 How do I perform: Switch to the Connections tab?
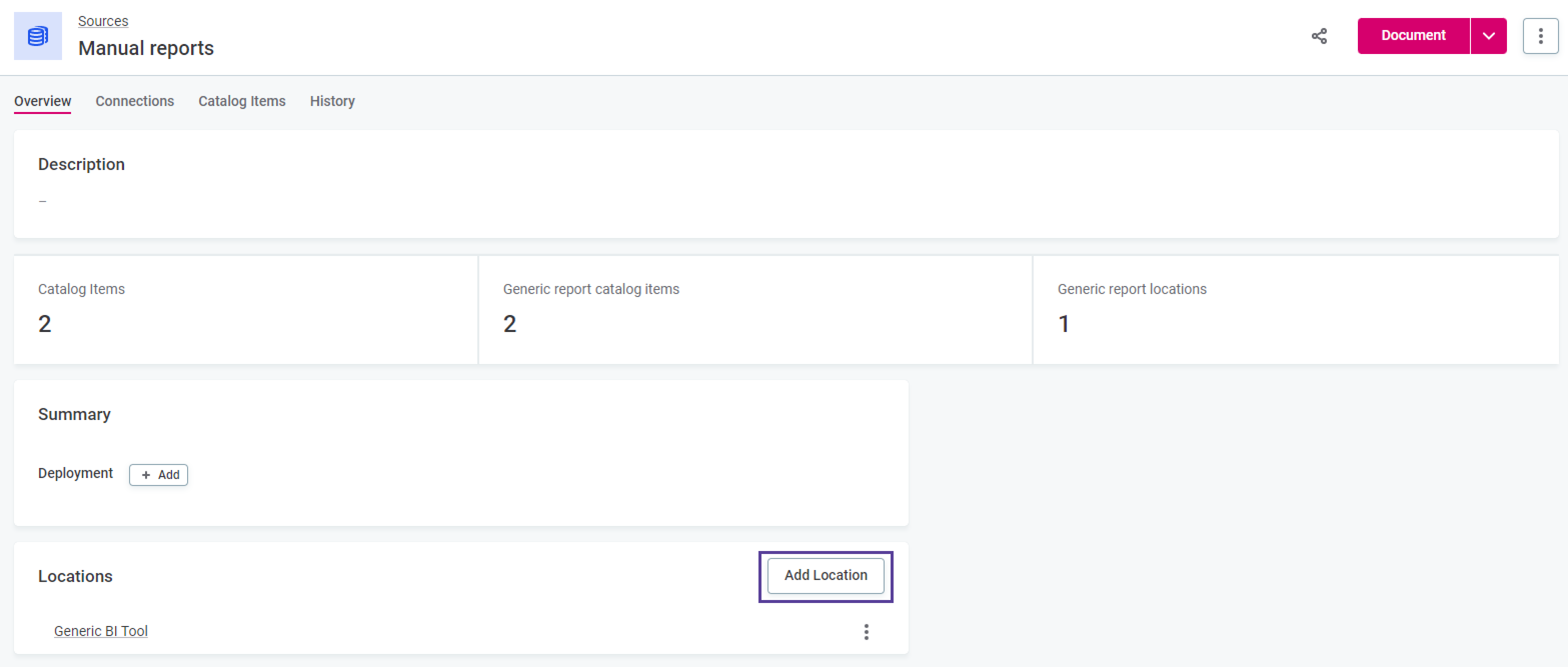pos(135,101)
